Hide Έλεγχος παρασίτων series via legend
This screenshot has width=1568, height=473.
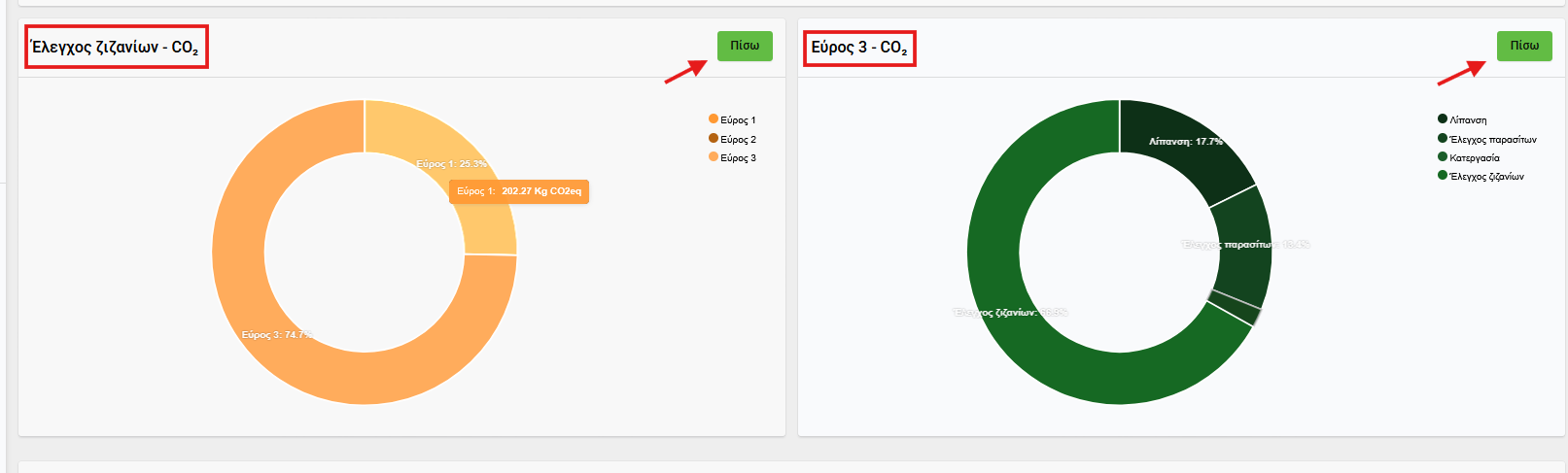point(1492,140)
